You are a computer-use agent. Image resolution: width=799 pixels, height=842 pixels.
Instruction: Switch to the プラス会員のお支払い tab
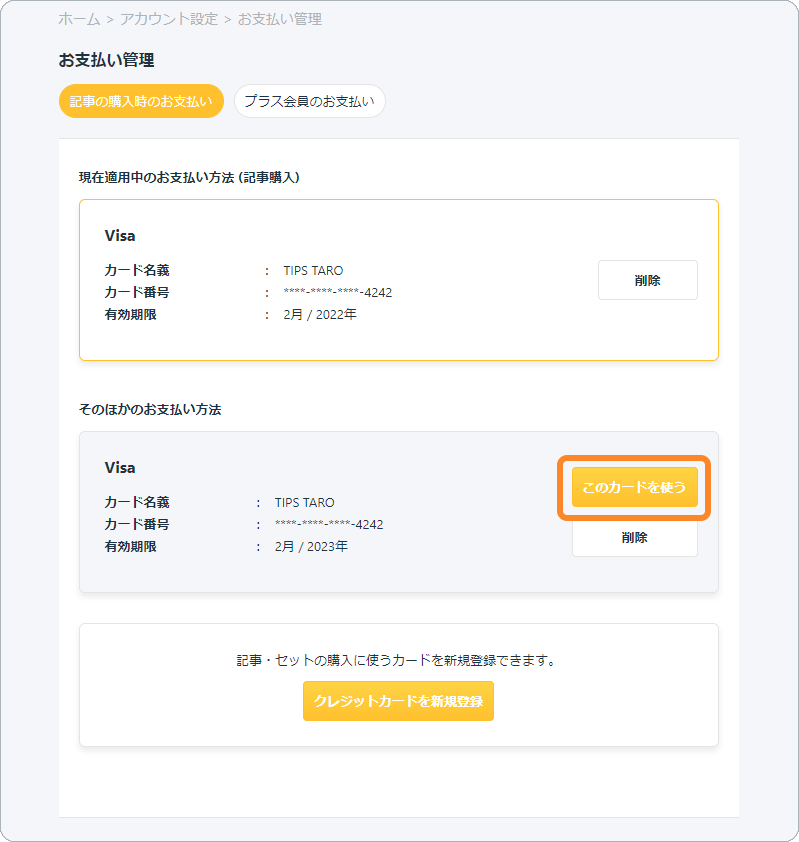pyautogui.click(x=310, y=101)
